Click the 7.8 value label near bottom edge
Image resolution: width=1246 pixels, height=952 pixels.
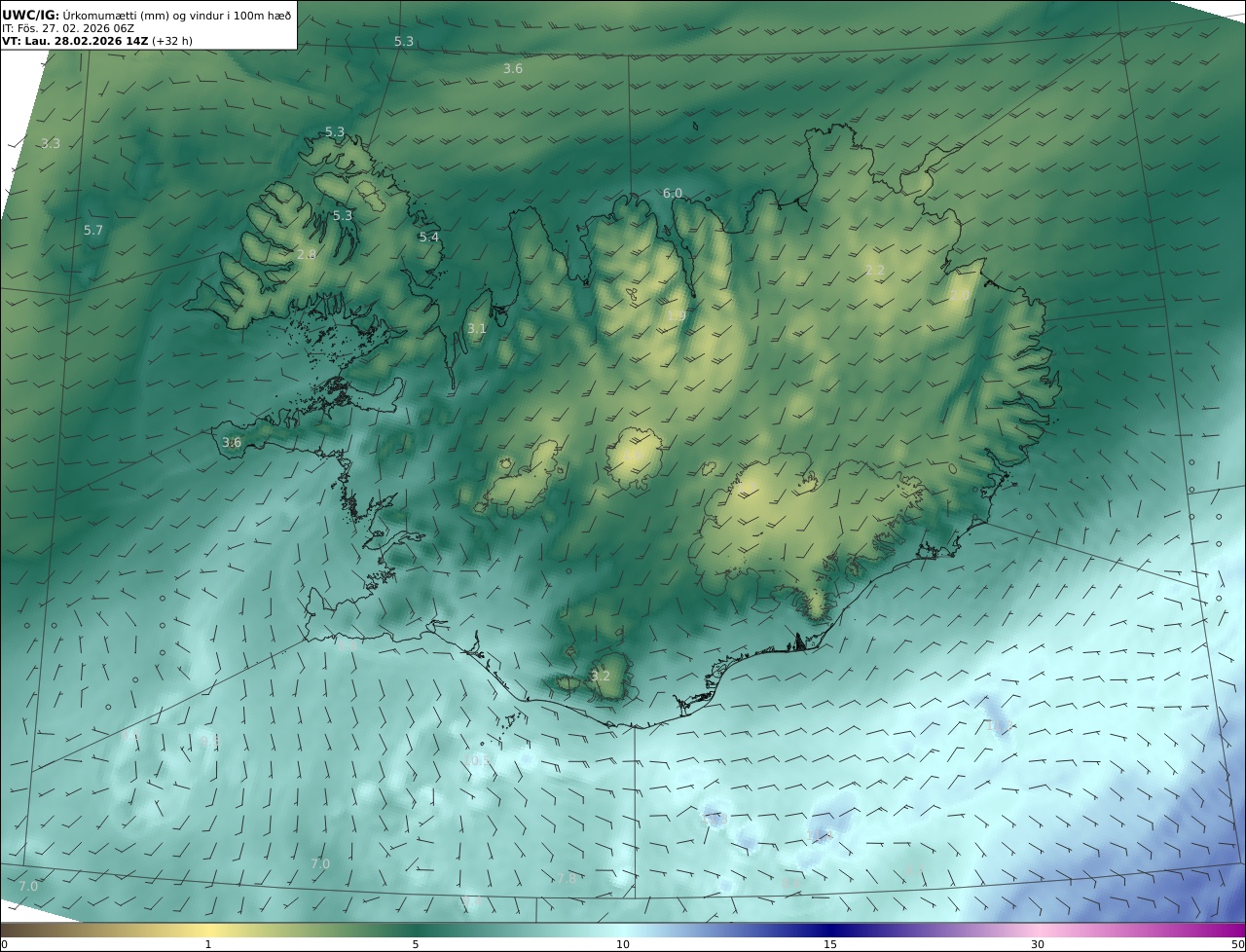566,879
